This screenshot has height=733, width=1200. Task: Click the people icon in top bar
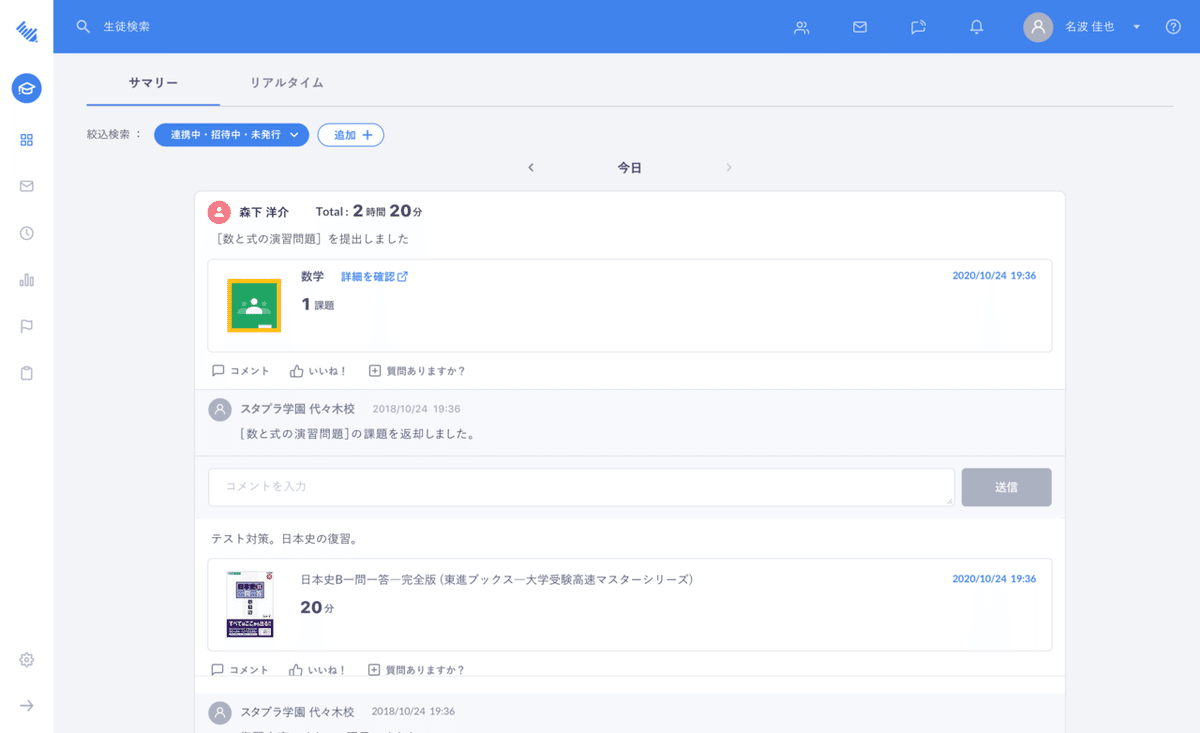tap(801, 28)
